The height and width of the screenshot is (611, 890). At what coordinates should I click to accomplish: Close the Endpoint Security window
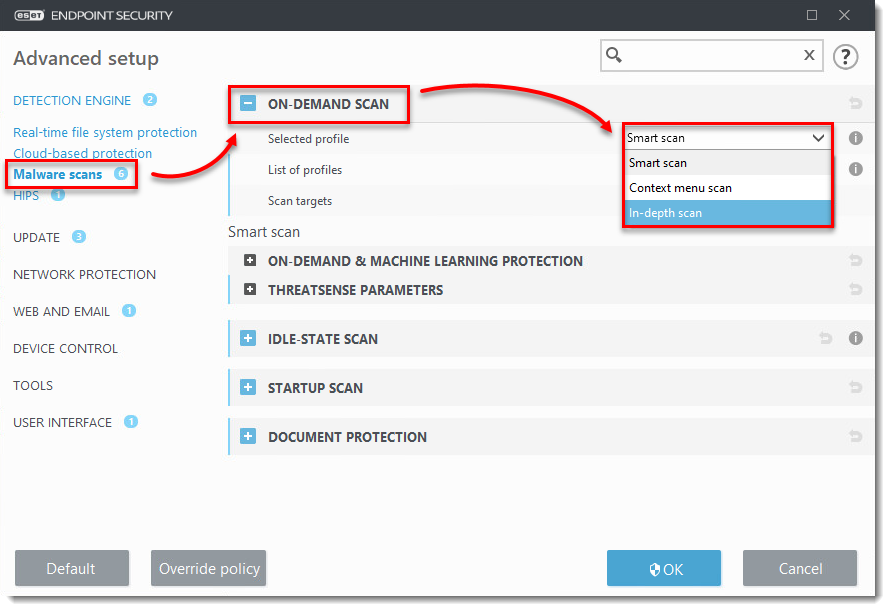point(844,15)
